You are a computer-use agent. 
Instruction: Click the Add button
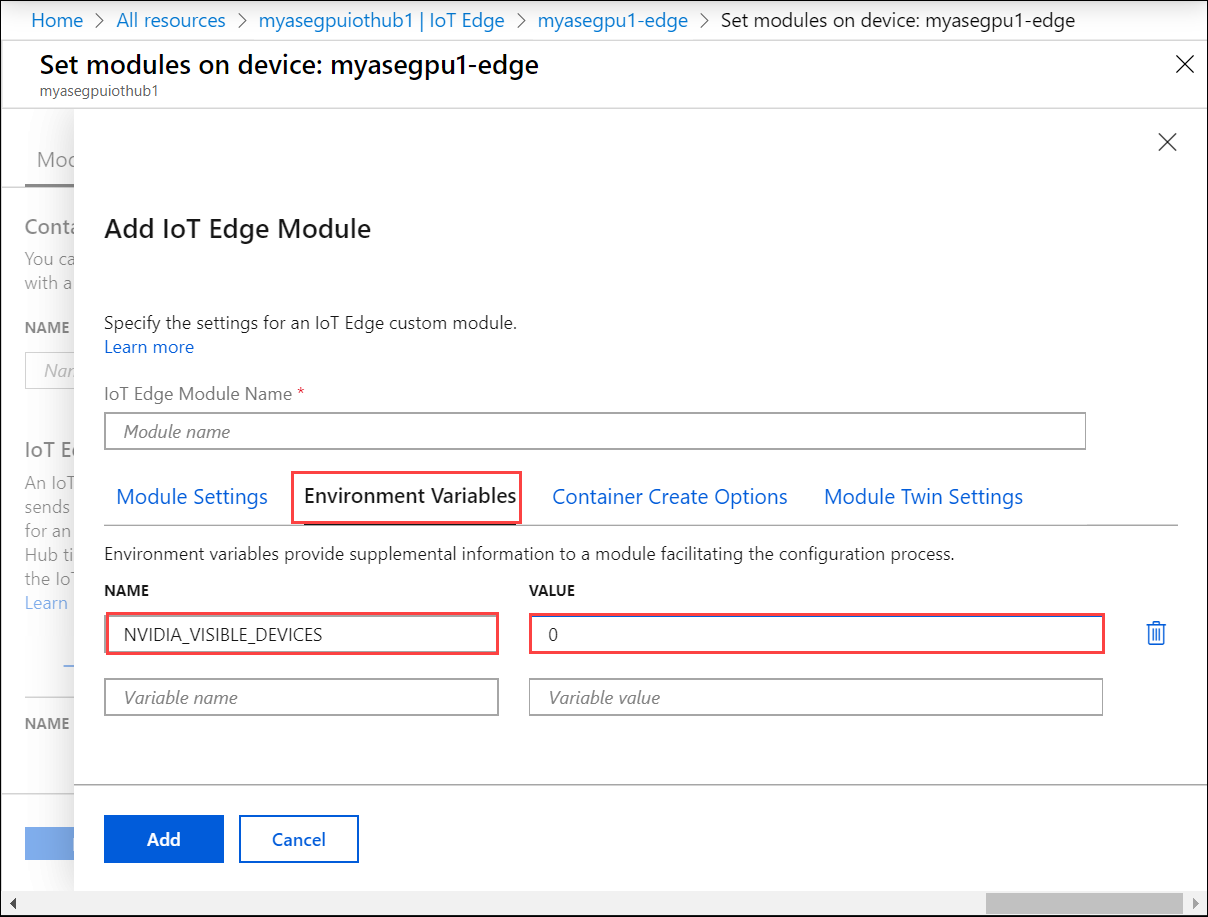163,838
